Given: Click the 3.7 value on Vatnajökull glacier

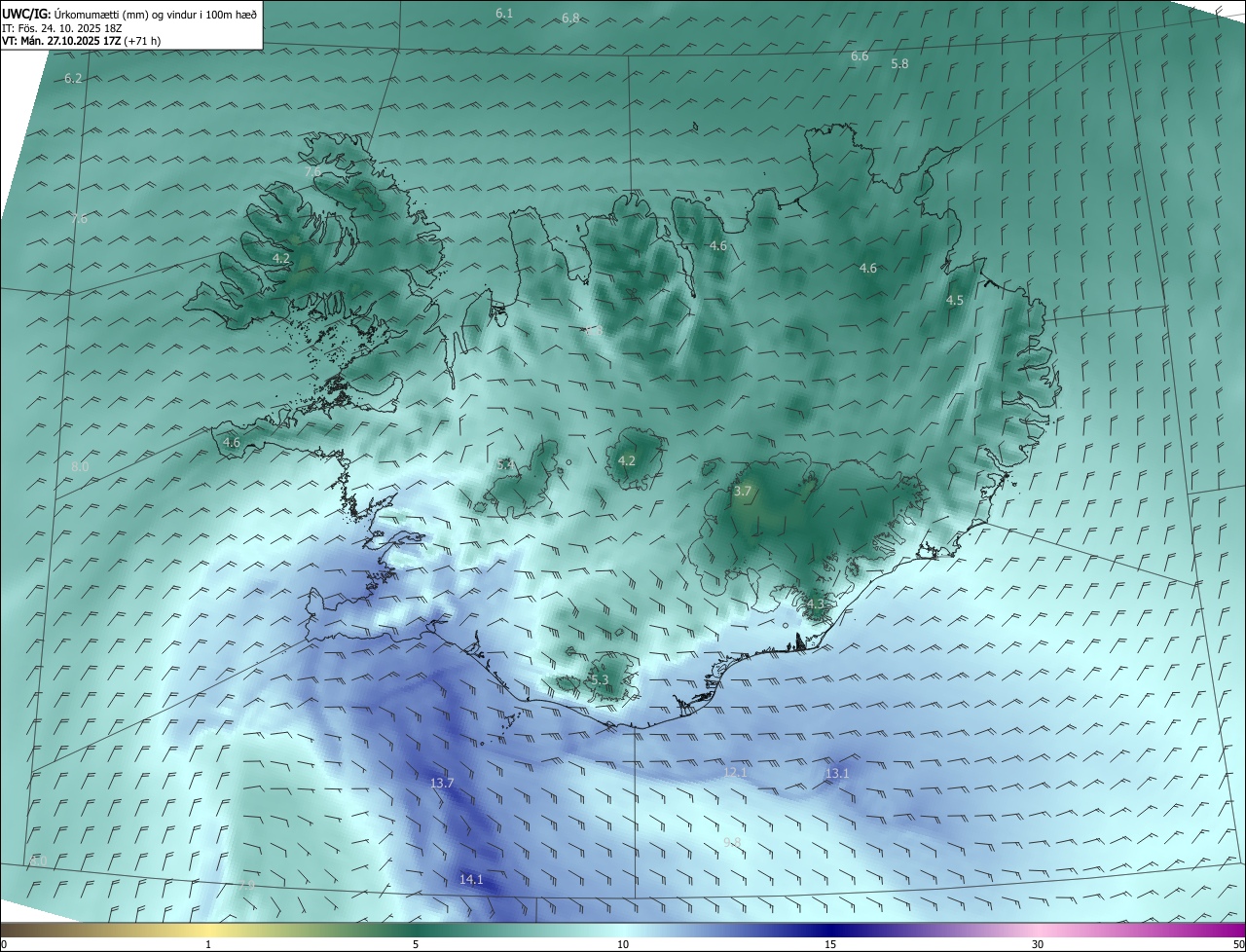Looking at the screenshot, I should [743, 492].
